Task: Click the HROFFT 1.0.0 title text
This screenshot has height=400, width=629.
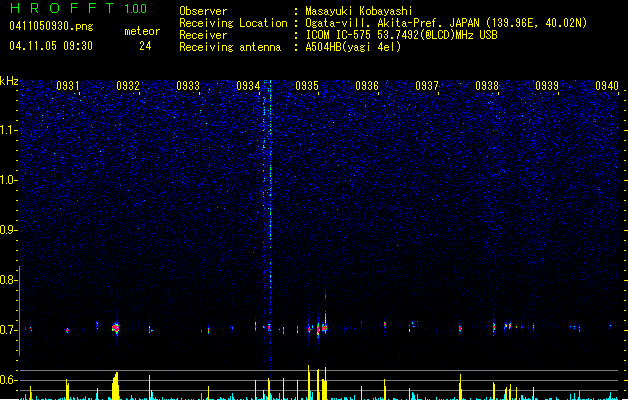Action: (78, 8)
